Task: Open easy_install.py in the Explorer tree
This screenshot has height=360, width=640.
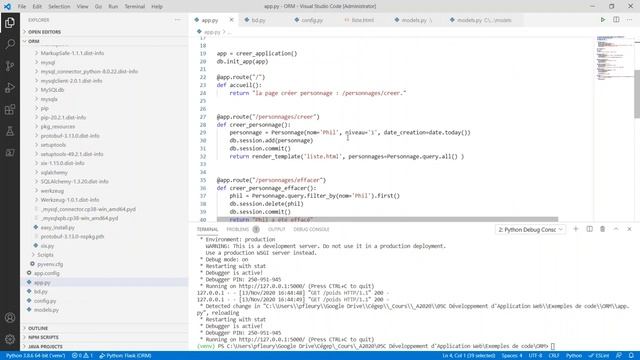Action: (x=58, y=227)
